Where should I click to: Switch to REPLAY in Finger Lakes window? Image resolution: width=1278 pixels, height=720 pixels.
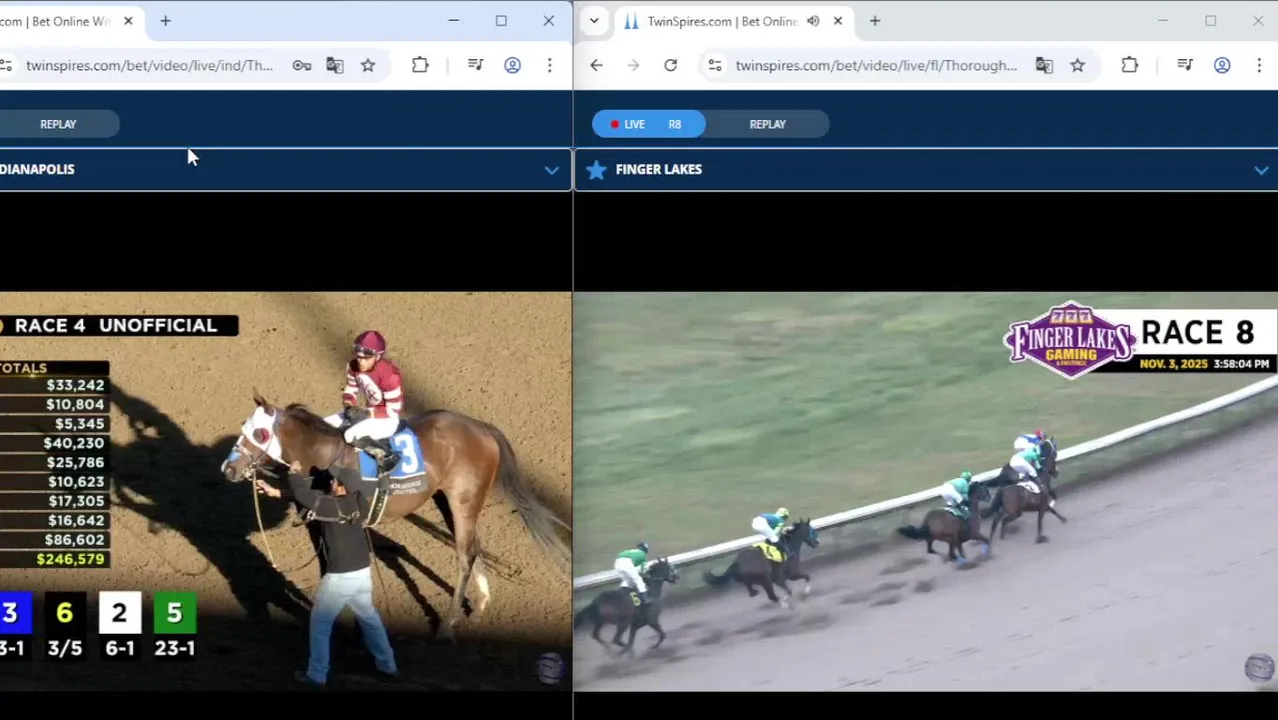[x=768, y=124]
